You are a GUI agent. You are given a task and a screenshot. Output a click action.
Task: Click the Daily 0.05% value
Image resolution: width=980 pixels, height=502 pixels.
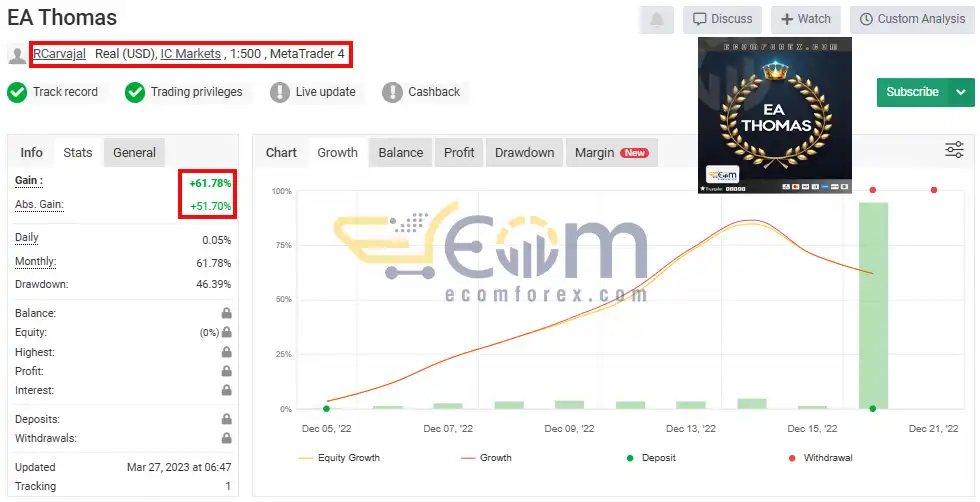216,240
